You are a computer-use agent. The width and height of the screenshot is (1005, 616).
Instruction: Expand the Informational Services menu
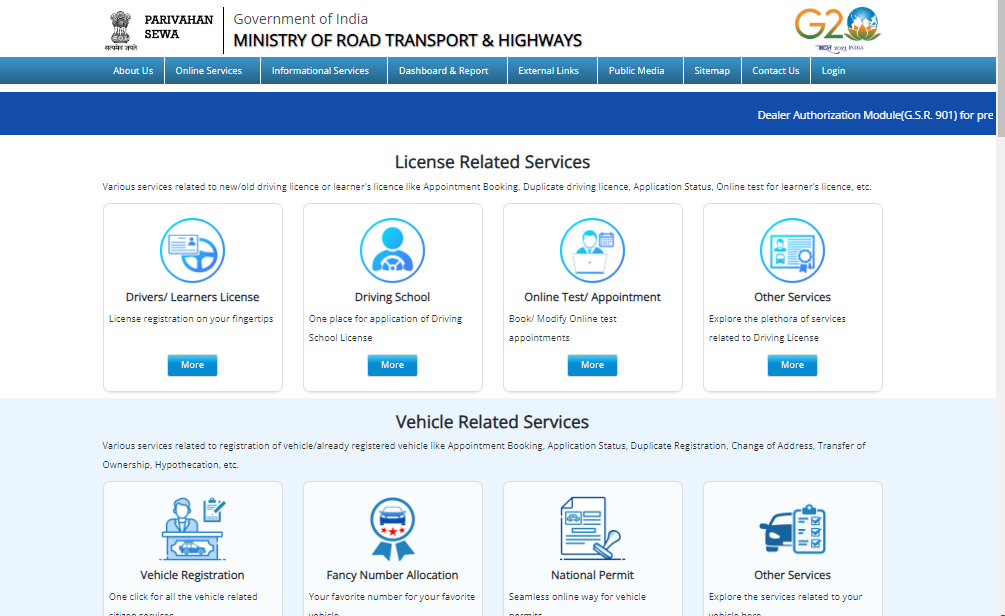(324, 71)
